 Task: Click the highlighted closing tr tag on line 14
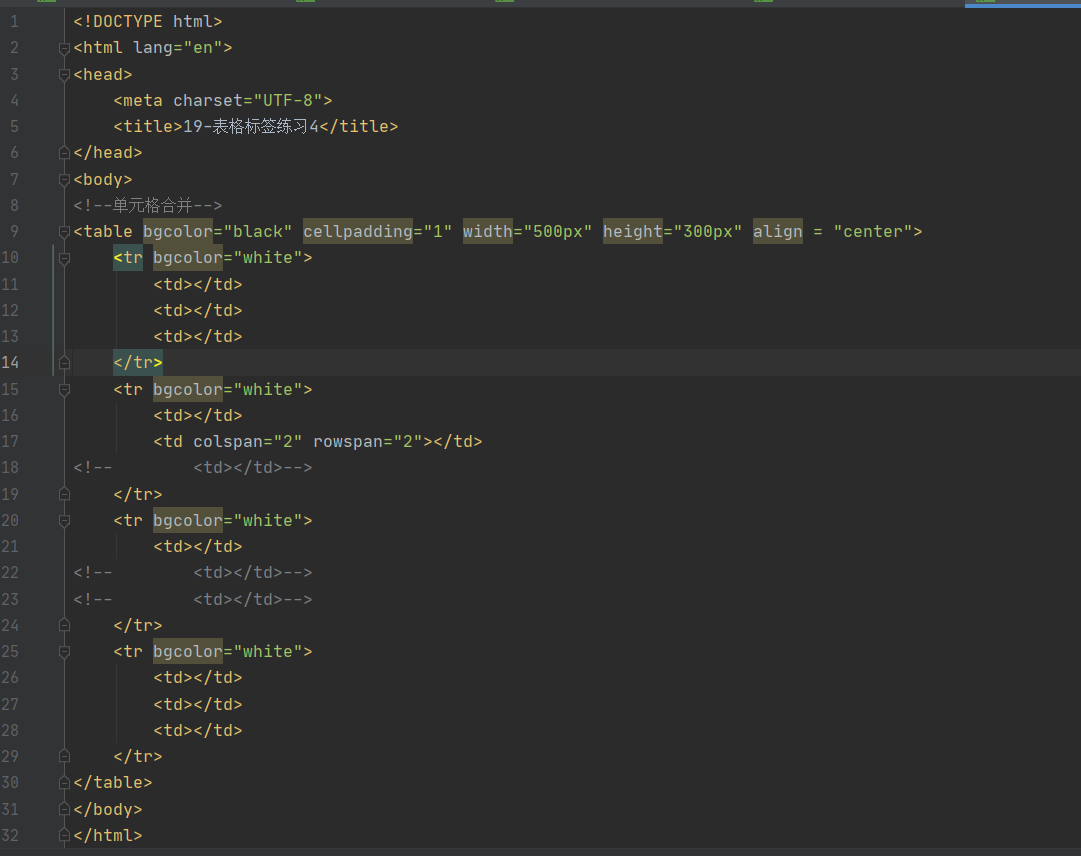pyautogui.click(x=138, y=363)
